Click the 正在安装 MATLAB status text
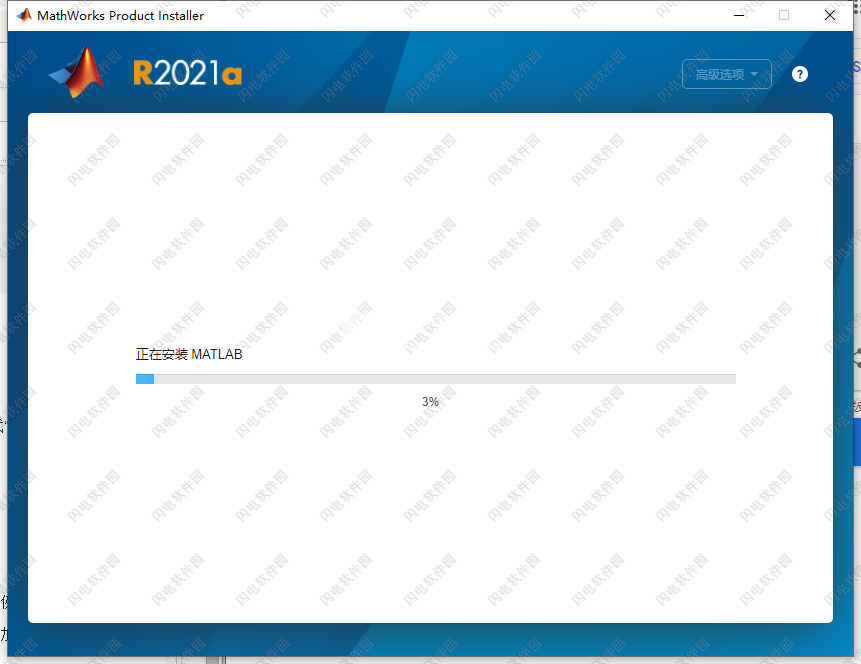This screenshot has width=861, height=664. point(189,354)
